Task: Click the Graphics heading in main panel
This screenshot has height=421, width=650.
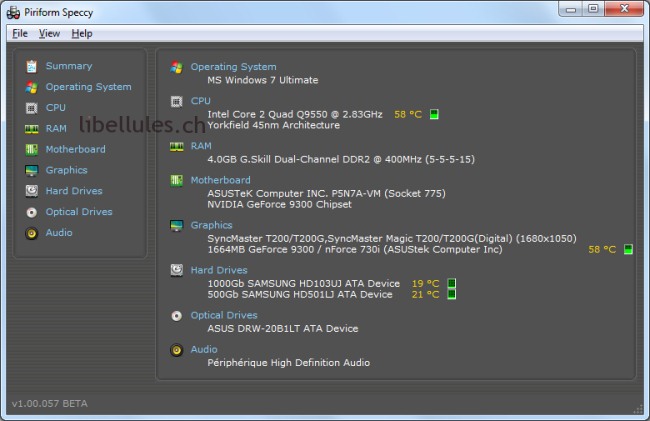Action: tap(211, 225)
